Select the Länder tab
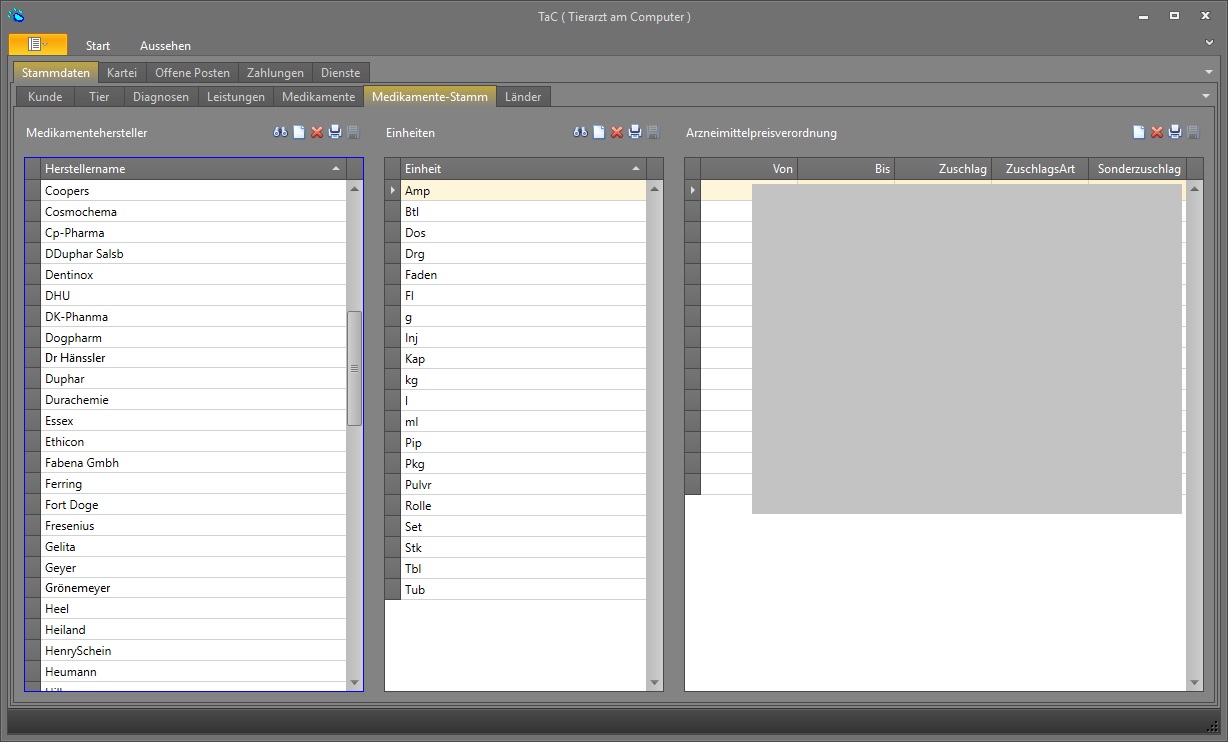Image resolution: width=1228 pixels, height=742 pixels. tap(523, 97)
